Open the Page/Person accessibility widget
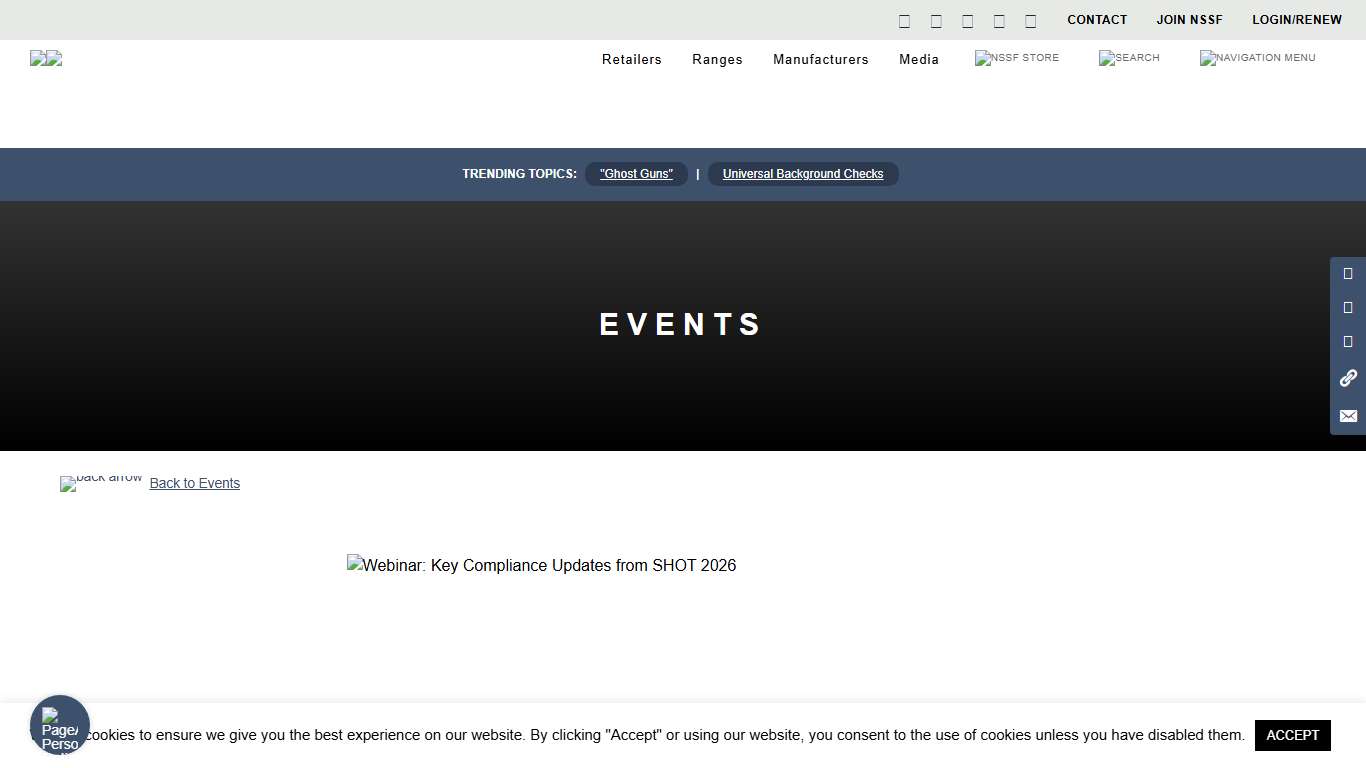This screenshot has height=768, width=1366. tap(60, 725)
